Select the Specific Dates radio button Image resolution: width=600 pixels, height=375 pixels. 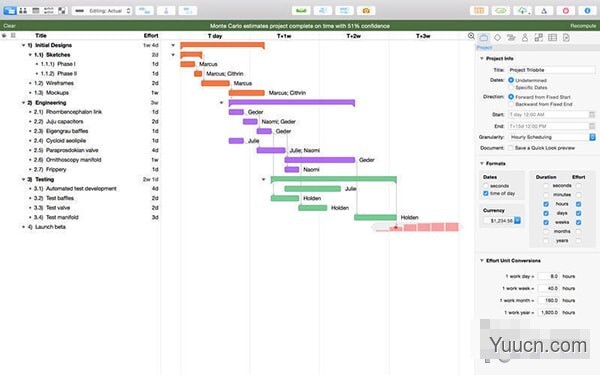pos(511,88)
